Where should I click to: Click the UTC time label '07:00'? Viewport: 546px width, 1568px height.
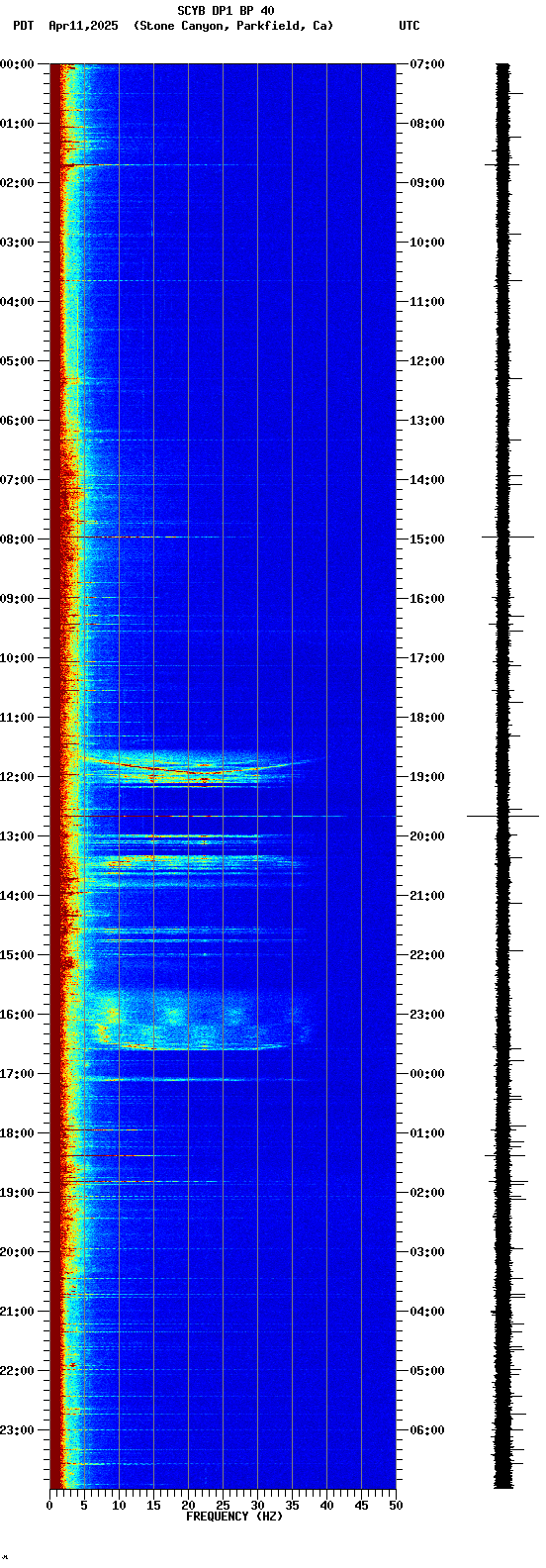427,64
